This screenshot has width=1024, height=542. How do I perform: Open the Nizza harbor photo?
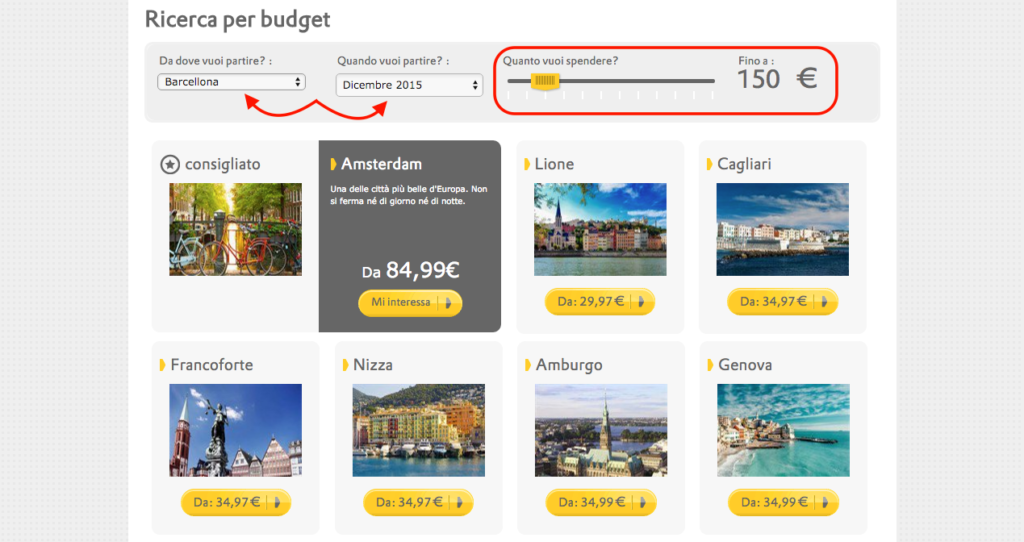click(418, 430)
